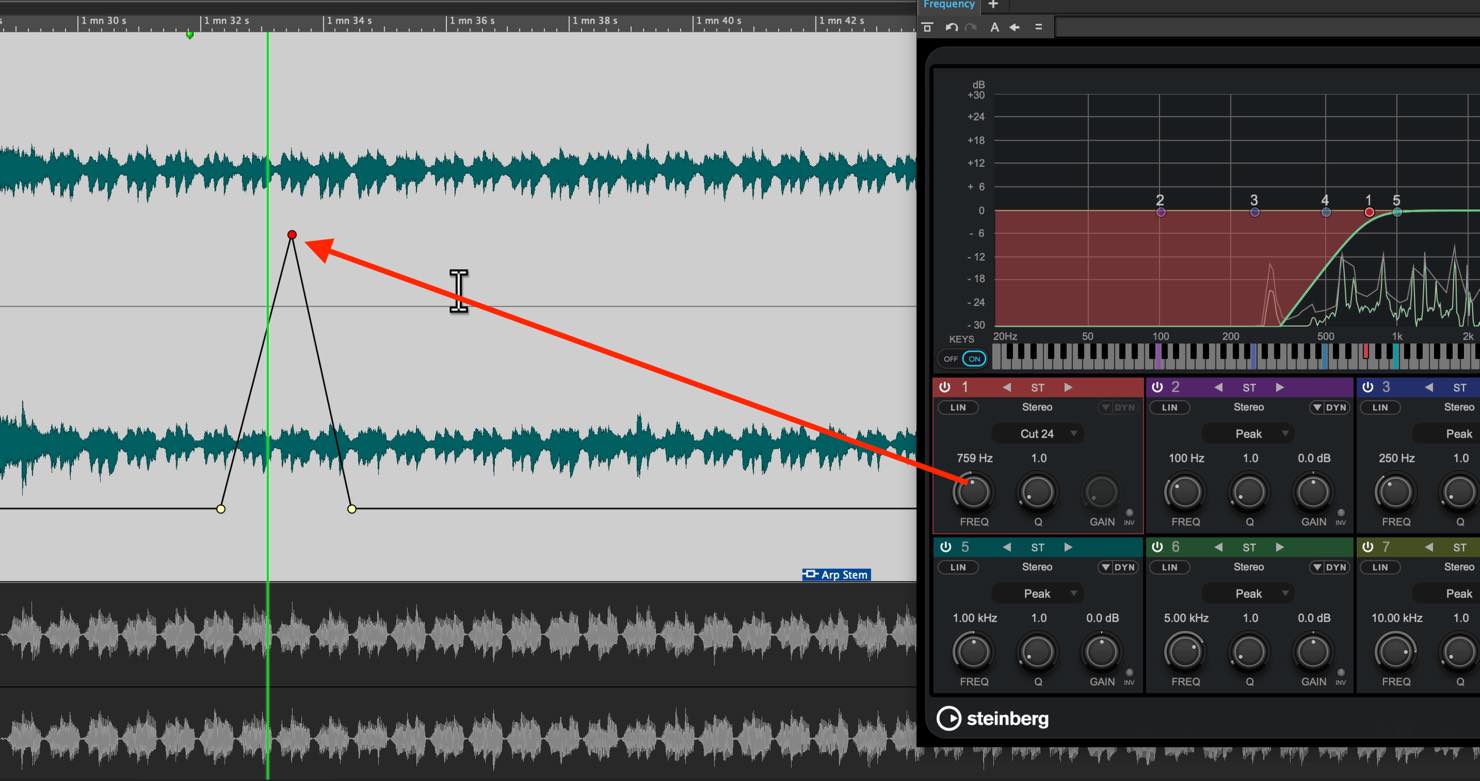This screenshot has height=781, width=1480.
Task: Expand band 6 DYN dynamic section
Action: (1330, 567)
